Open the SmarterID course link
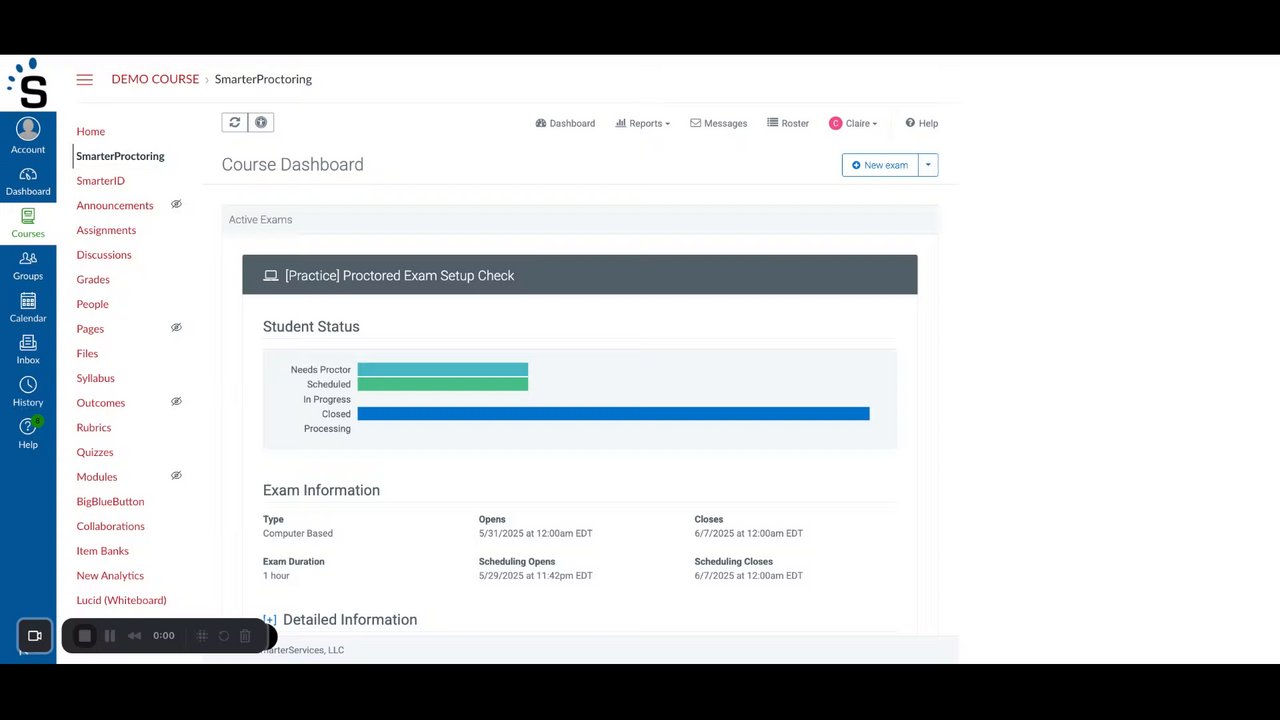This screenshot has width=1280, height=720. [x=101, y=181]
